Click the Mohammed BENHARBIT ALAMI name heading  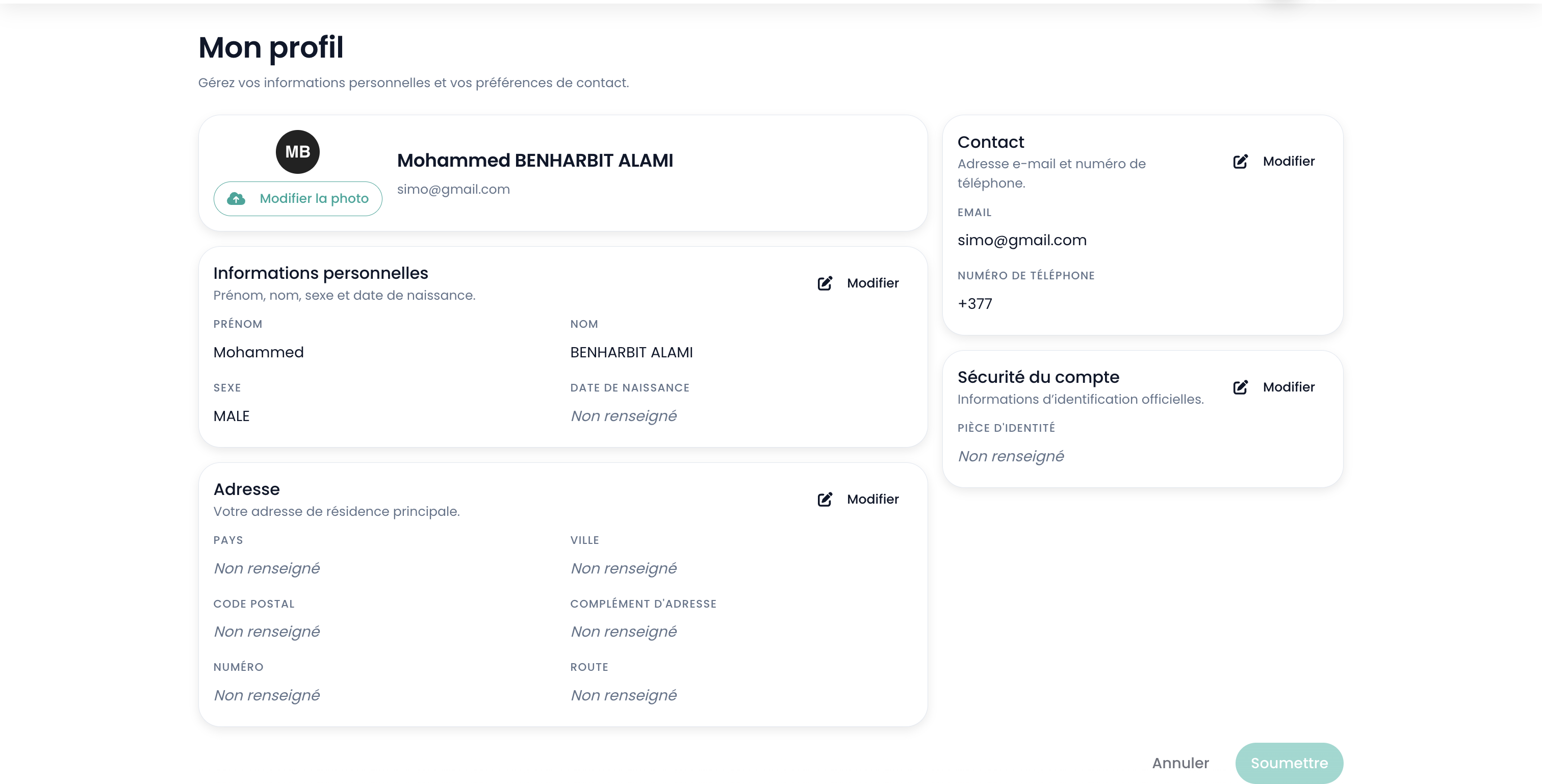(534, 161)
